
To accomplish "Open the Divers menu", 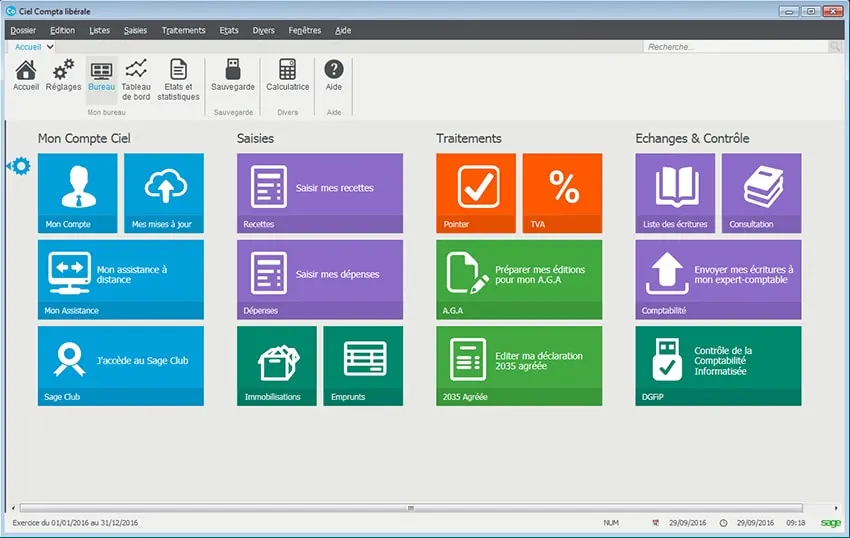I will tap(263, 30).
